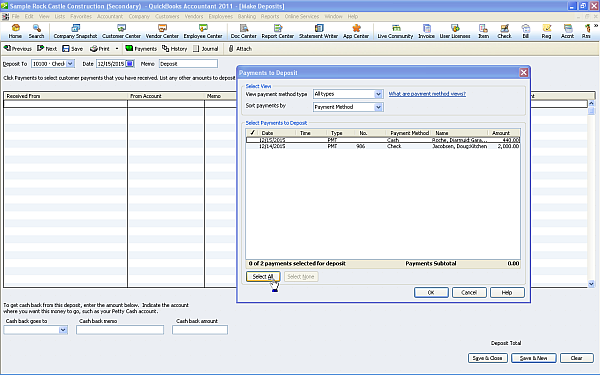Clear the deposit form
The height and width of the screenshot is (375, 600).
point(576,358)
